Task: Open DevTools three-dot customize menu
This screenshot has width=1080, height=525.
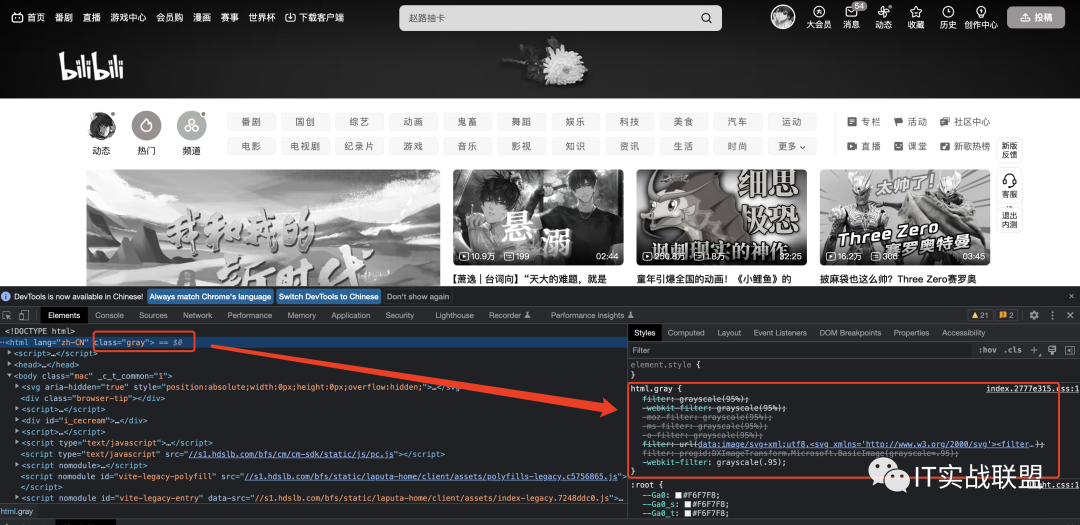Action: [x=1052, y=316]
